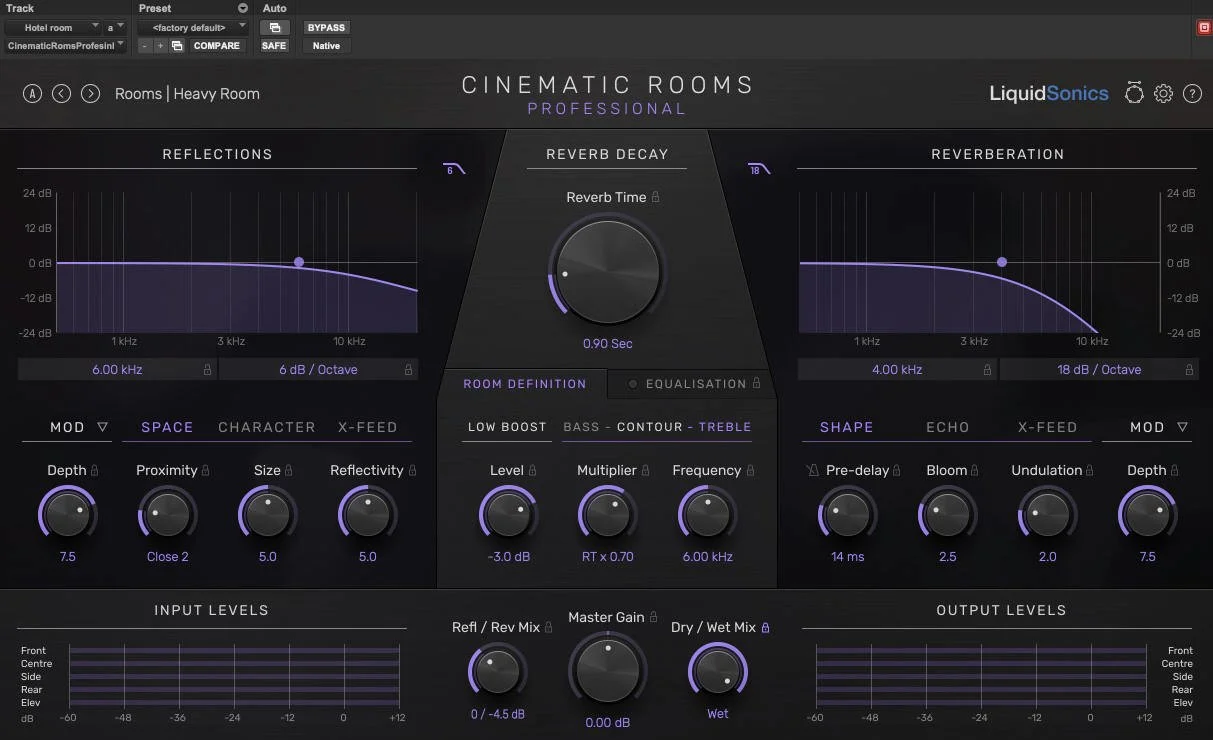Click the Reflections filter curve handle point
1213x740 pixels.
click(299, 262)
